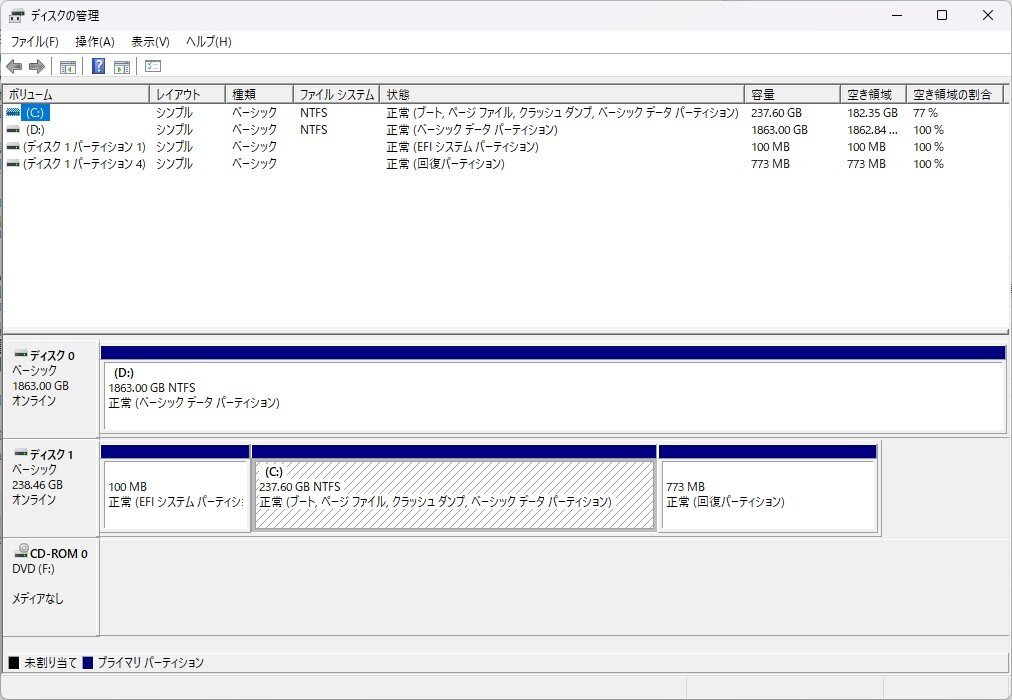Viewport: 1012px width, 700px height.
Task: Click the drive icon of ディスク 1 パーティション 1 row
Action: [13, 147]
